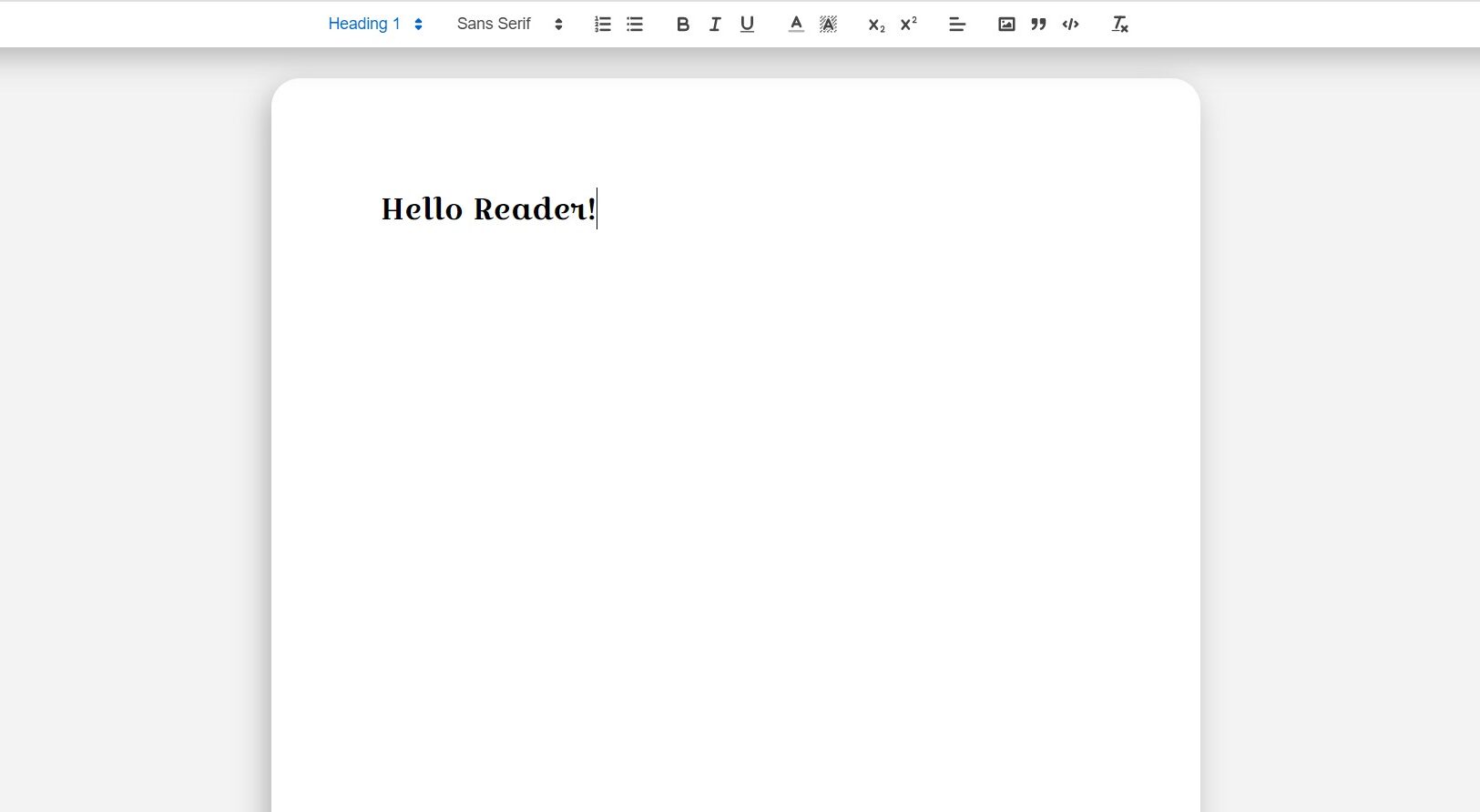This screenshot has width=1480, height=812.
Task: Expand the text alignment picker
Action: coord(956,25)
